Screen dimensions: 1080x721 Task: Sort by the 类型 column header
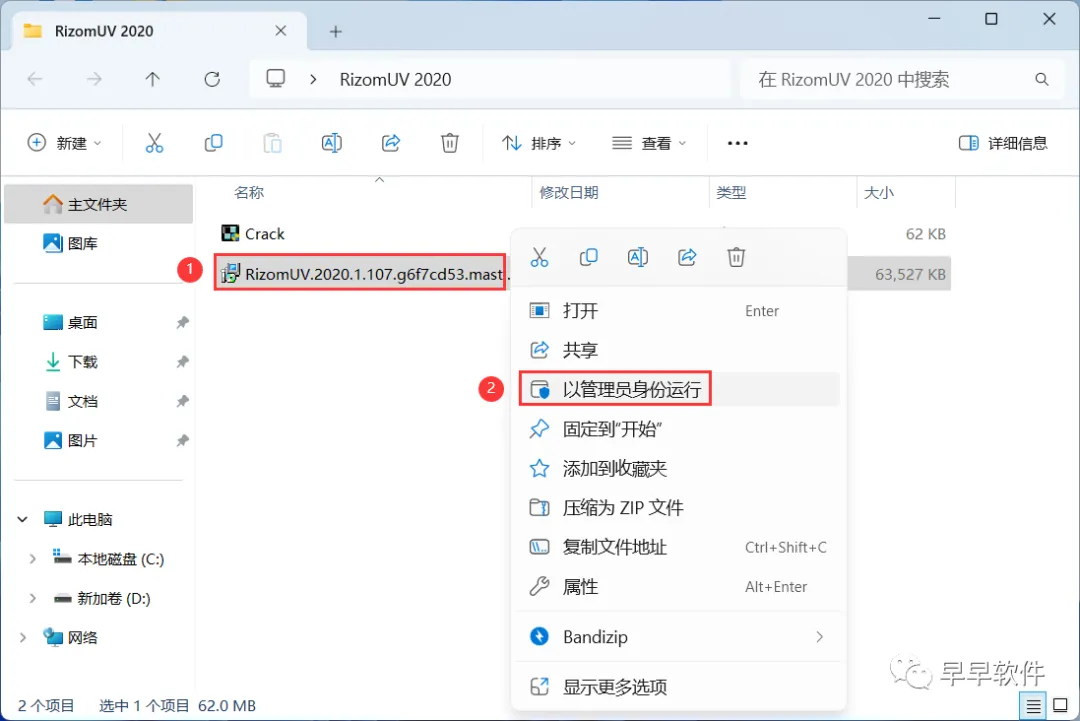[x=731, y=192]
